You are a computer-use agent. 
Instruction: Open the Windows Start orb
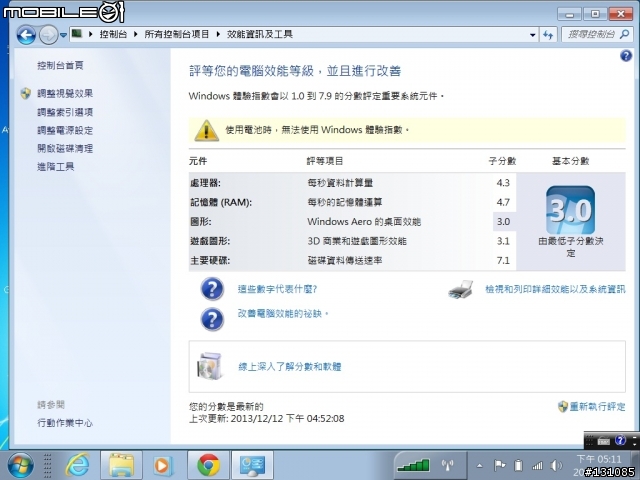click(20, 466)
